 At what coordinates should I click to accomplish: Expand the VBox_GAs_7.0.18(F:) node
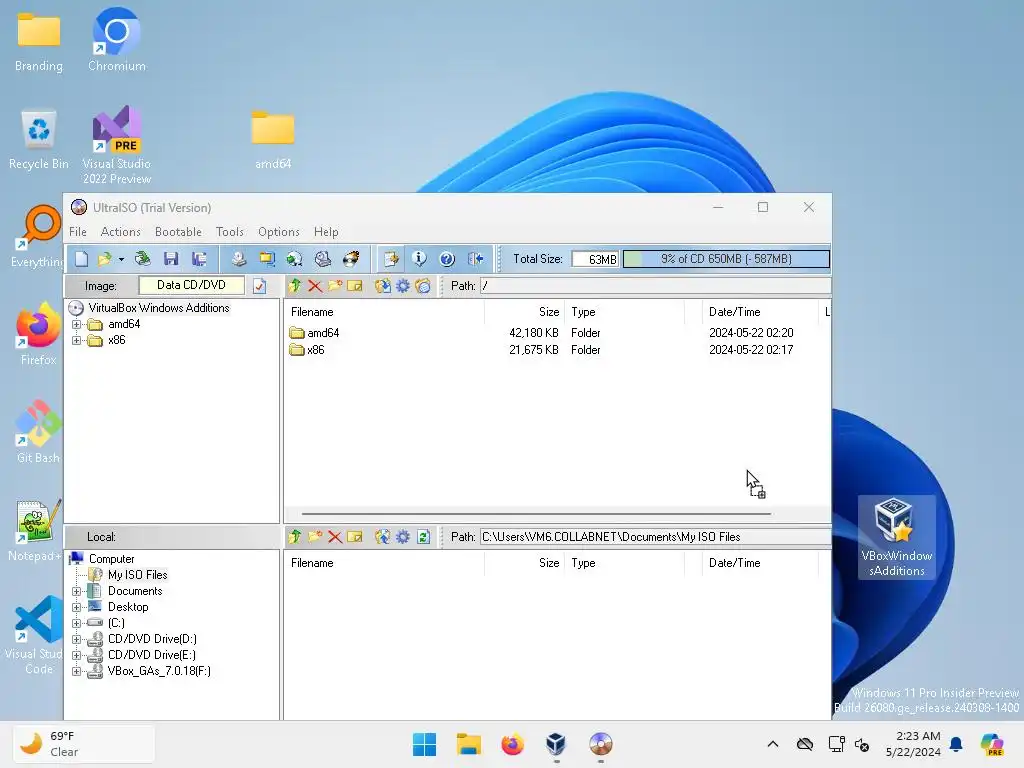[x=76, y=671]
